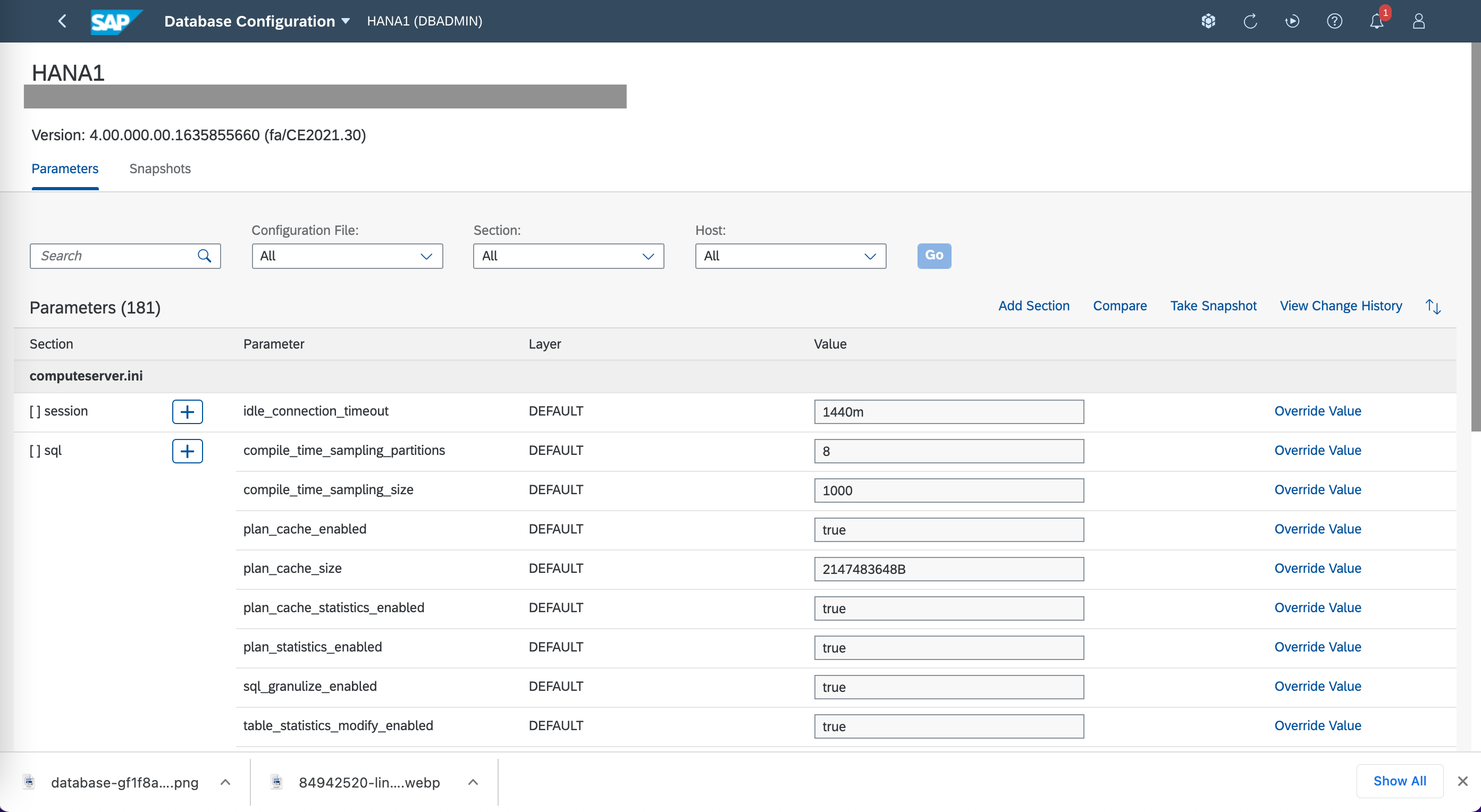Viewport: 1481px width, 812px height.
Task: Click the sort arrows icon above table
Action: pyautogui.click(x=1433, y=306)
